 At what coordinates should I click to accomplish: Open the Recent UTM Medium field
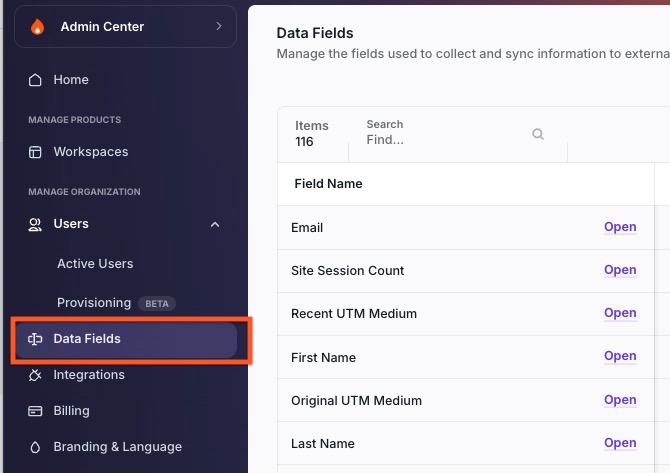(620, 313)
